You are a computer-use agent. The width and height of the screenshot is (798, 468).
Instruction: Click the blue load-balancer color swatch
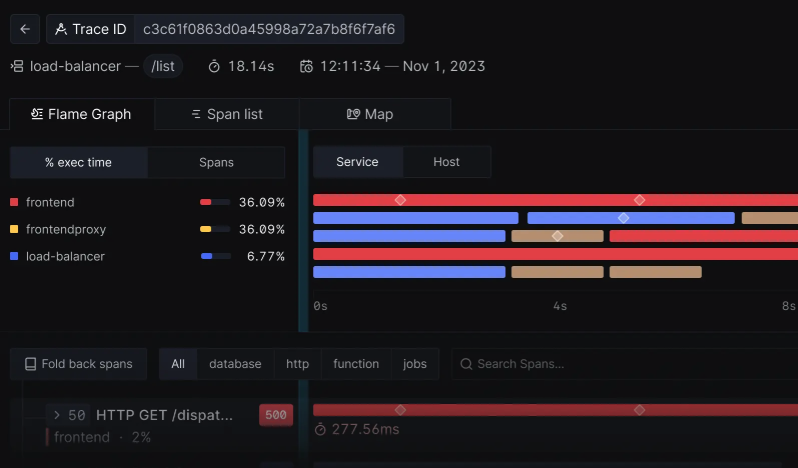pyautogui.click(x=14, y=256)
